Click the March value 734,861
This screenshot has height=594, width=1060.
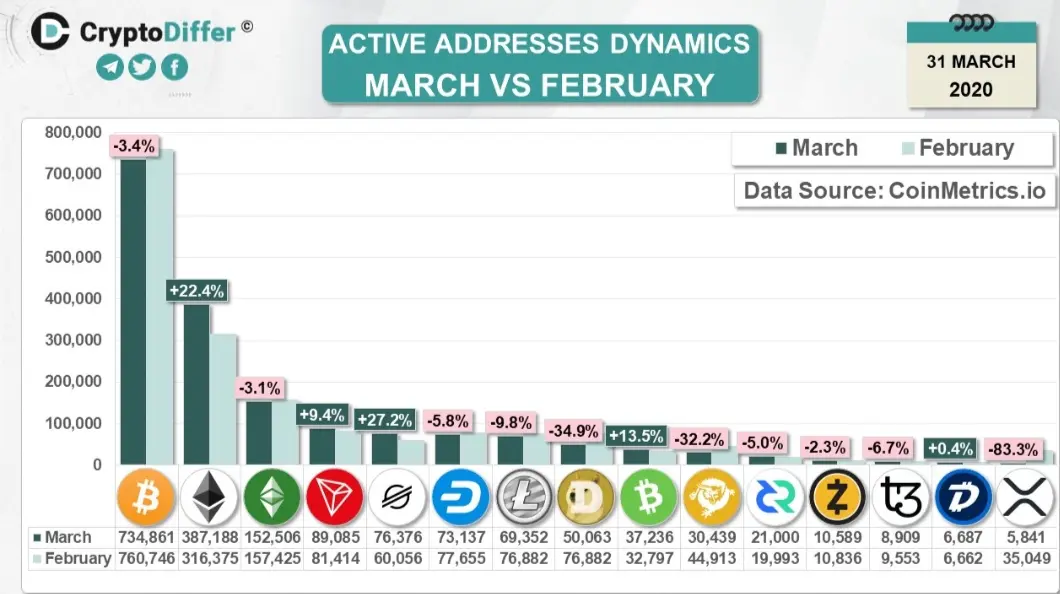(x=147, y=538)
